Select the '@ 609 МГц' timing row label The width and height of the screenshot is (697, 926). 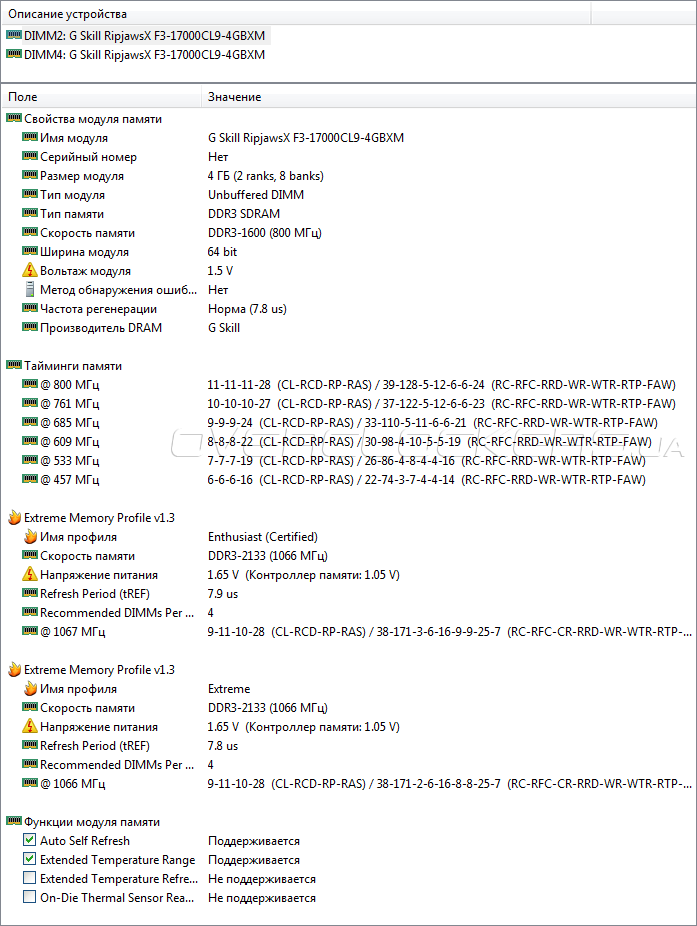(70, 442)
